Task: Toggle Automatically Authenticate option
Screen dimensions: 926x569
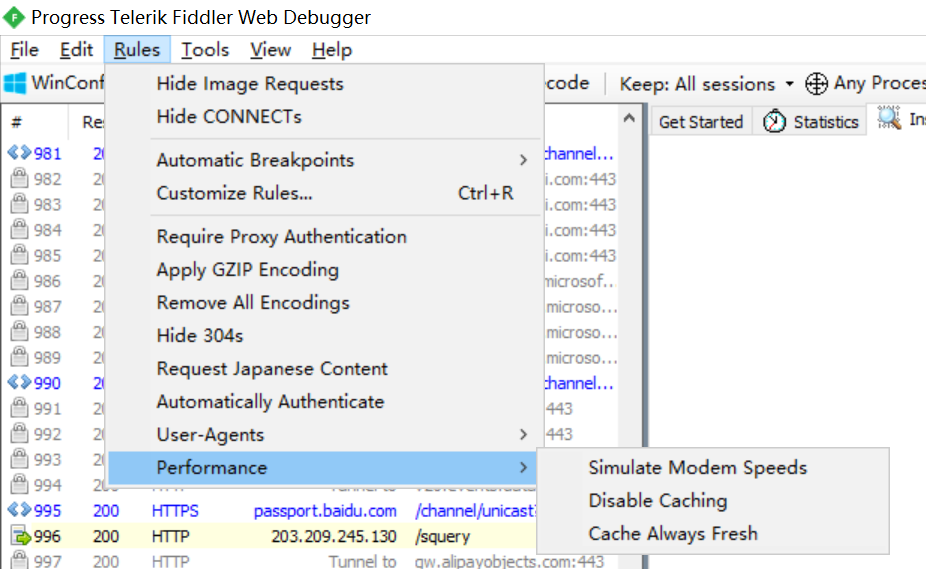Action: [324, 402]
